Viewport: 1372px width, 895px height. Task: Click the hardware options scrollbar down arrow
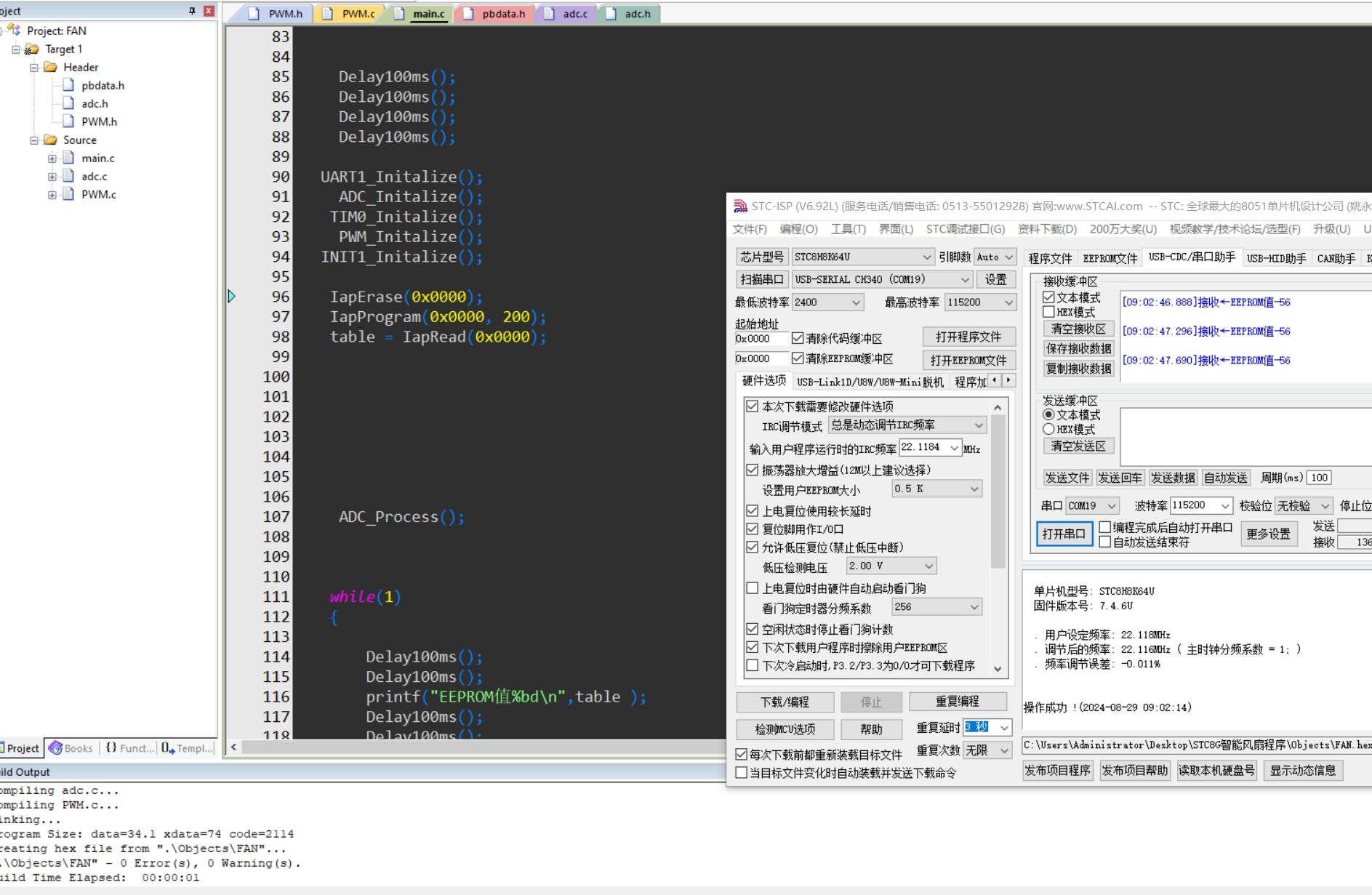[x=998, y=669]
